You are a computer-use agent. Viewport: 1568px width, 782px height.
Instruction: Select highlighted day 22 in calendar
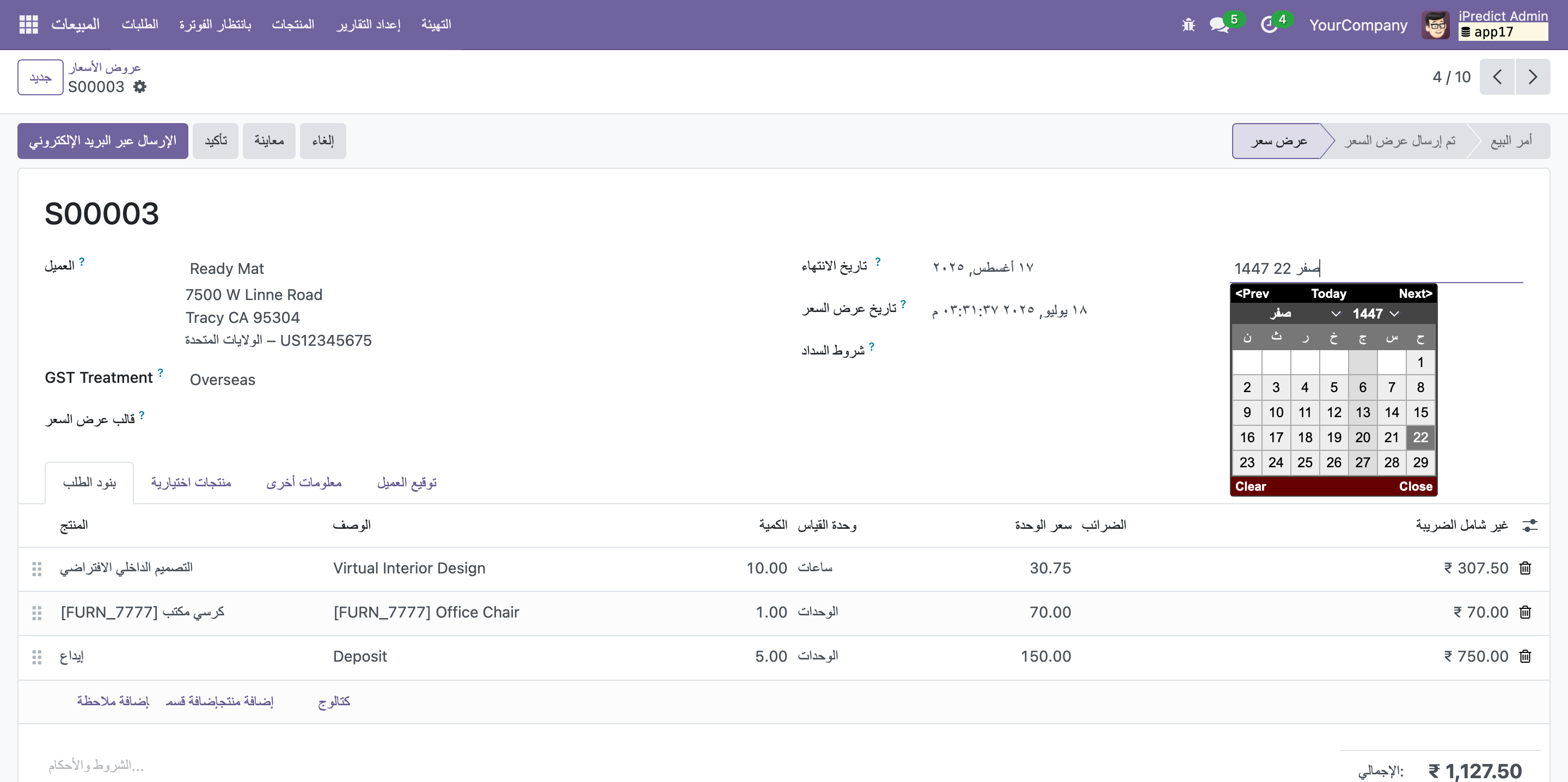[x=1420, y=437]
